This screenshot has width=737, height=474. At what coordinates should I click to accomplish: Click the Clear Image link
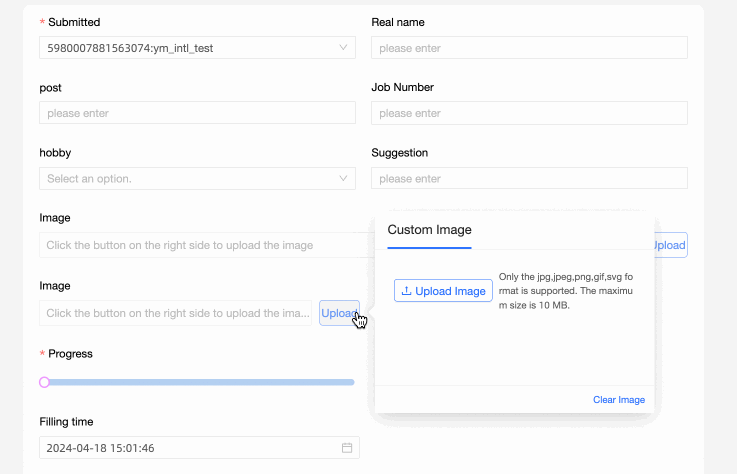pyautogui.click(x=618, y=400)
